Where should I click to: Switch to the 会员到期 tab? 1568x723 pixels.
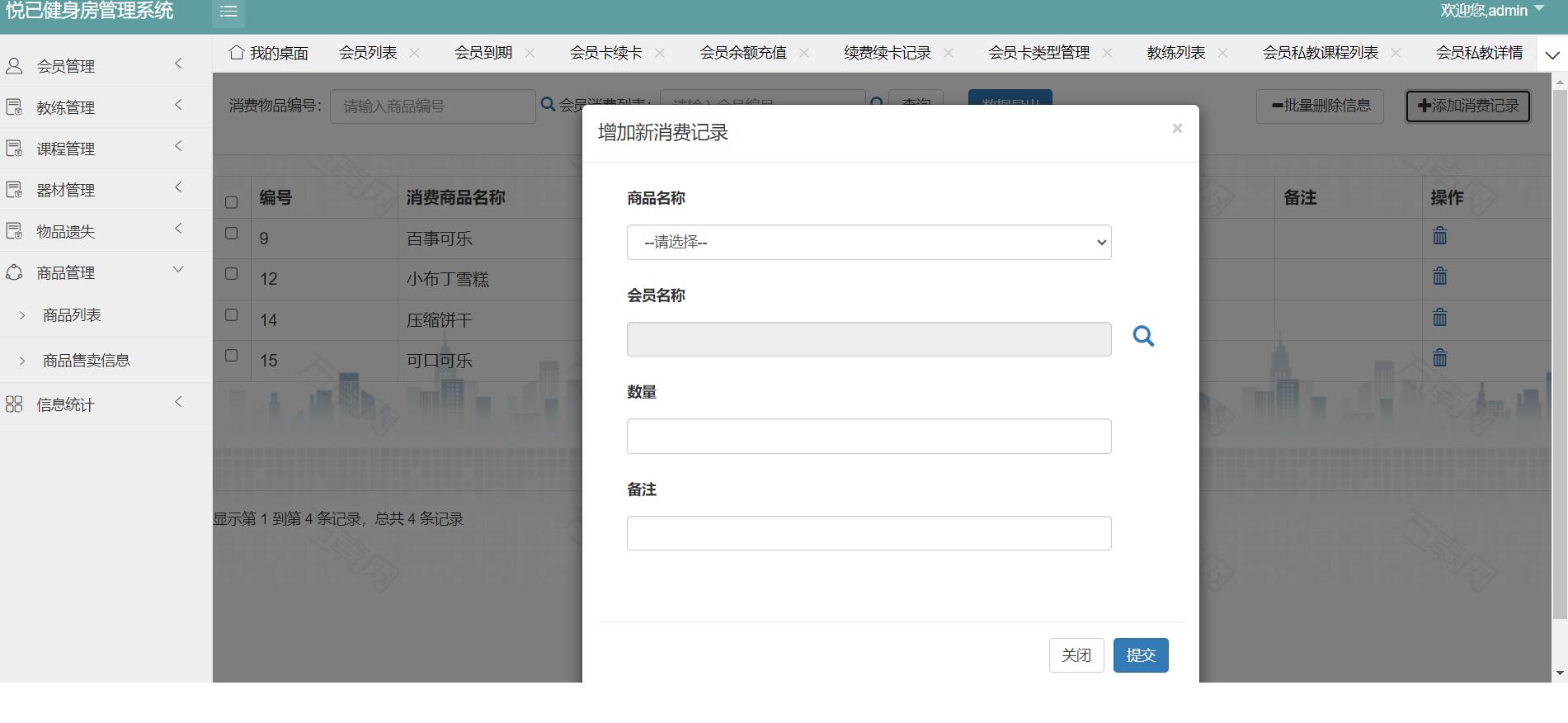coord(483,53)
